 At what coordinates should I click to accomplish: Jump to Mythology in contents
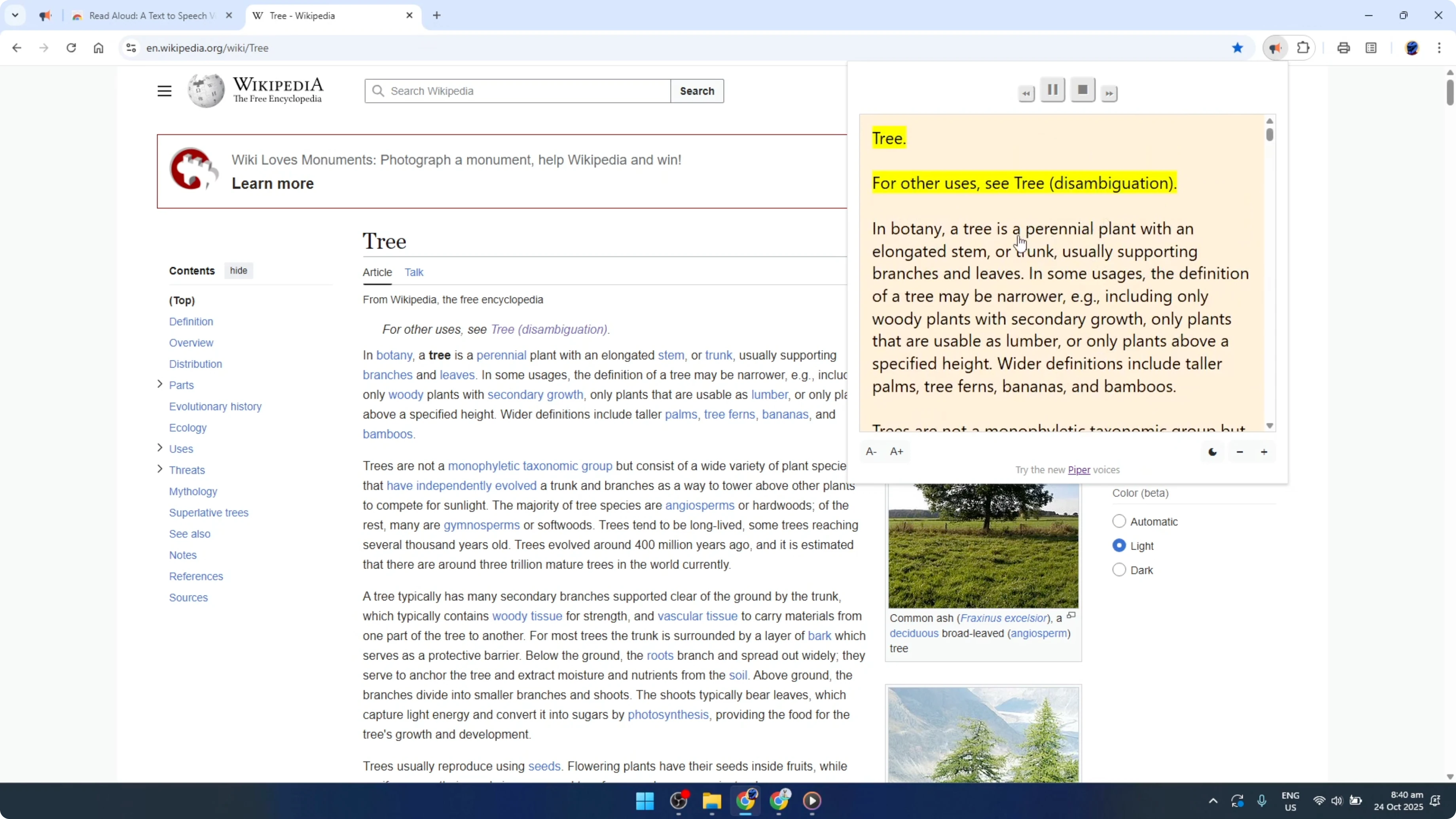[x=193, y=491]
